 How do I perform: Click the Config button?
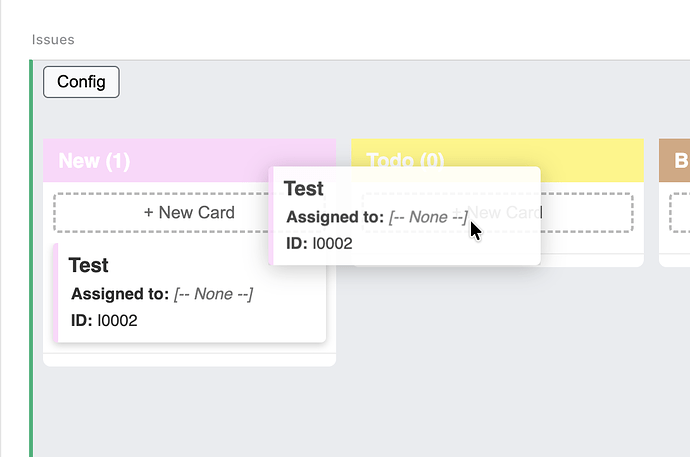click(81, 82)
